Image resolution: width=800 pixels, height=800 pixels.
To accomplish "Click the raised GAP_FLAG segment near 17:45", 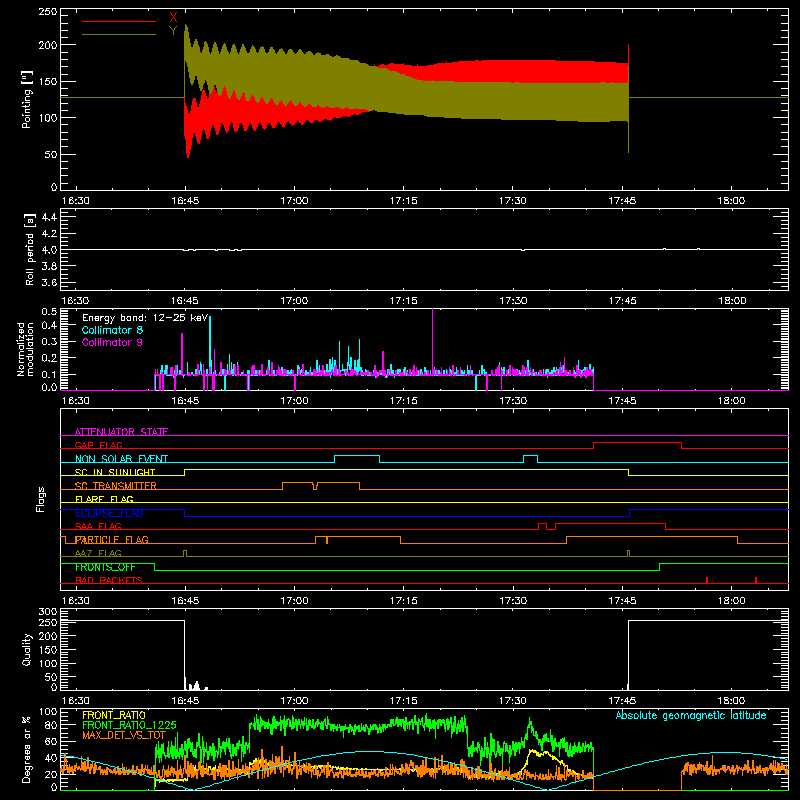I will click(637, 443).
